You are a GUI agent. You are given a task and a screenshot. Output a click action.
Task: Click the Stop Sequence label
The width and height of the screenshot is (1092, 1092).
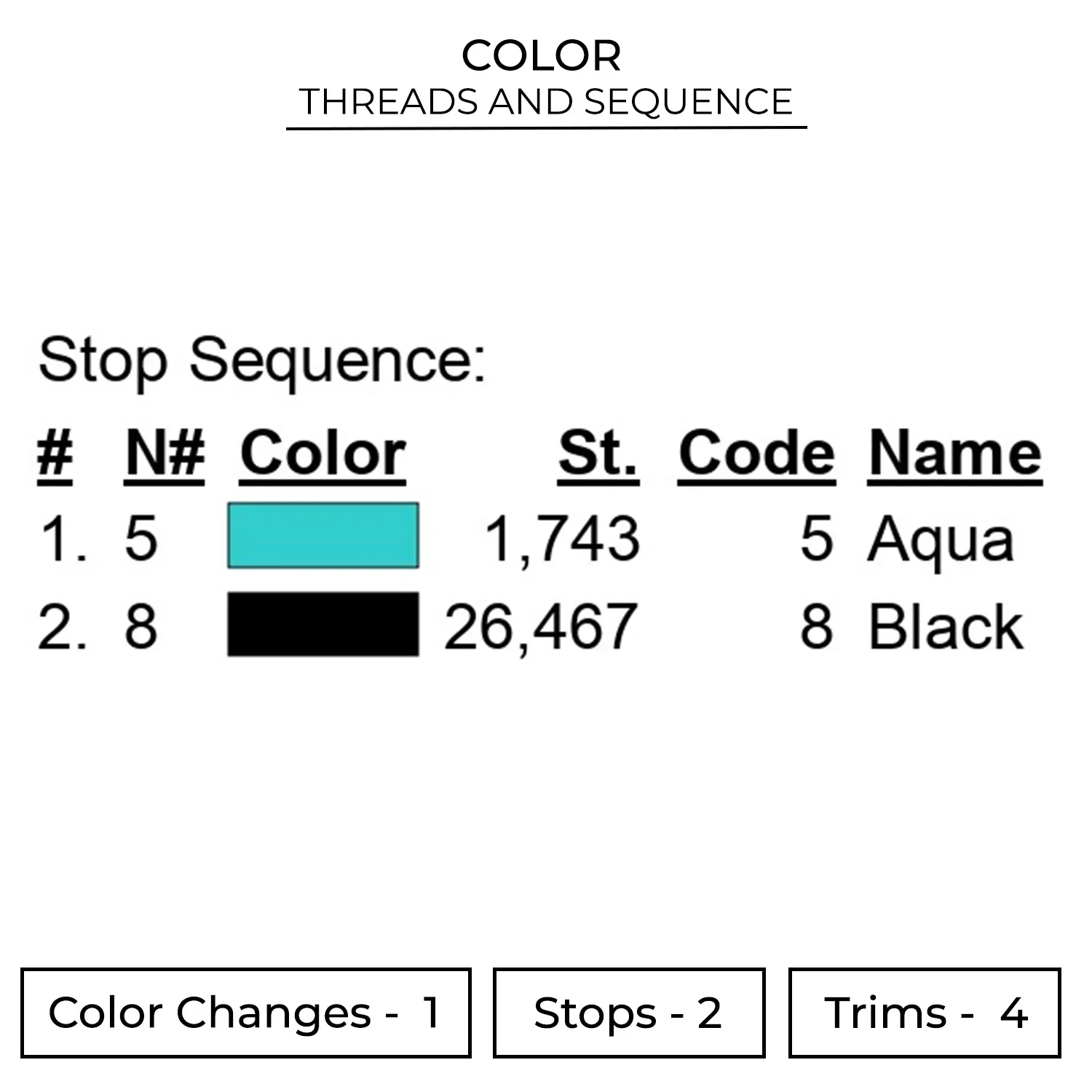[262, 360]
